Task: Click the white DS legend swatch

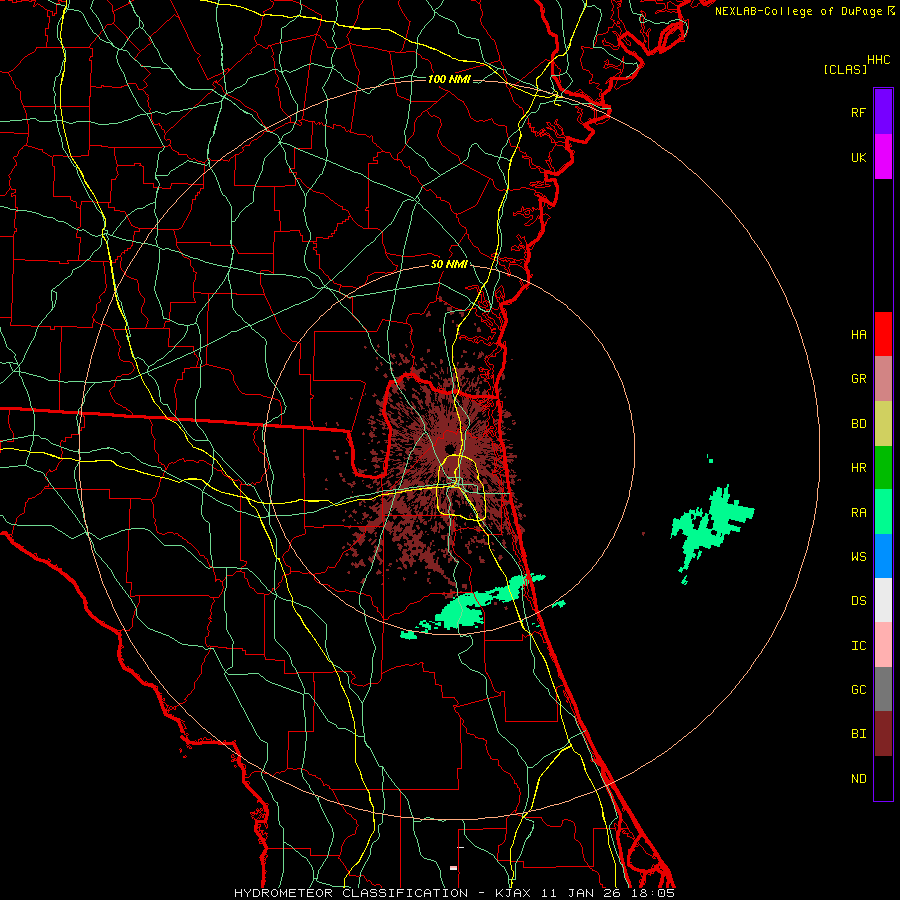Action: click(883, 600)
